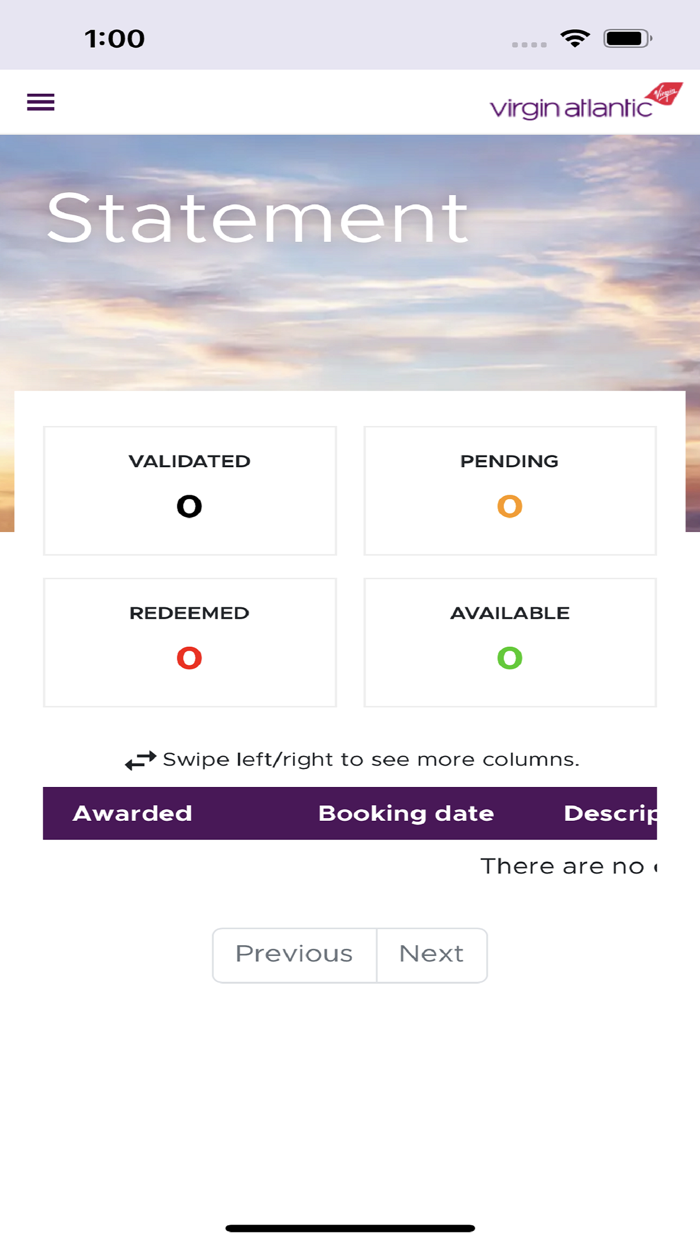
Task: Tap the home indicator bar
Action: click(x=350, y=1227)
